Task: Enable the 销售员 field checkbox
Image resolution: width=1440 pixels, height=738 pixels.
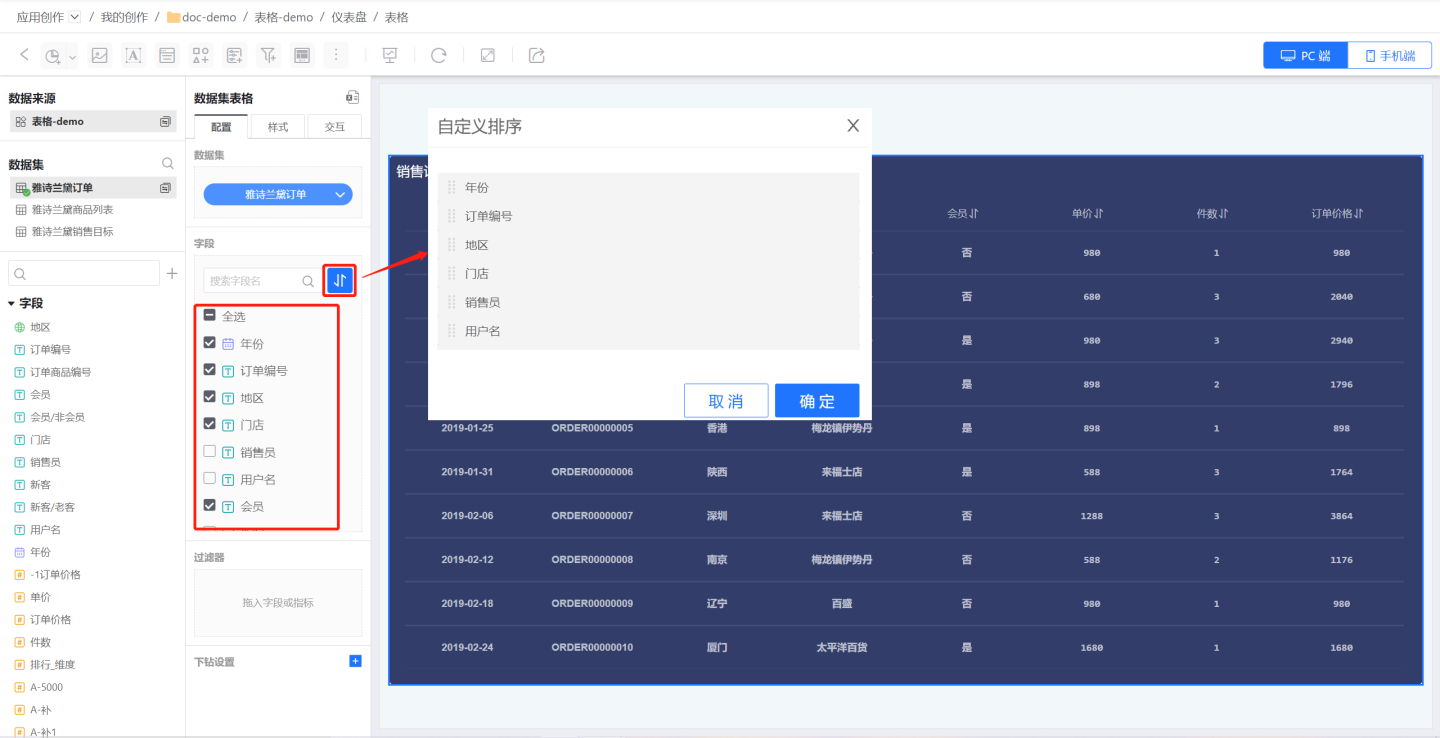Action: 210,452
